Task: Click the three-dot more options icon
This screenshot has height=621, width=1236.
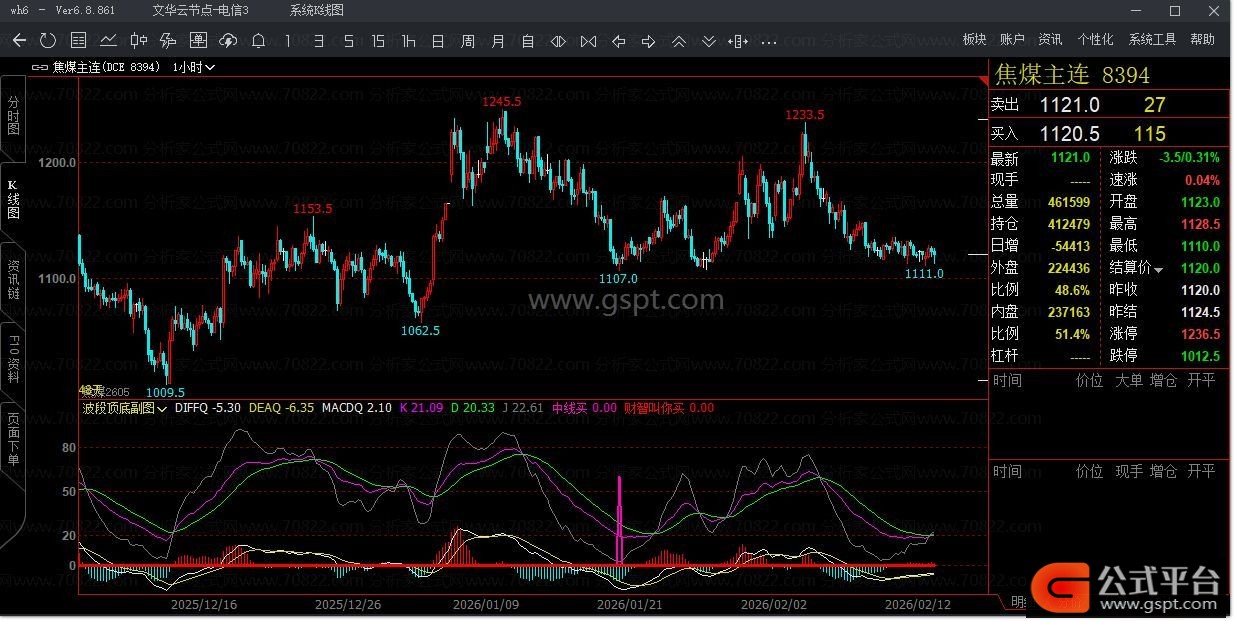Action: [x=768, y=41]
